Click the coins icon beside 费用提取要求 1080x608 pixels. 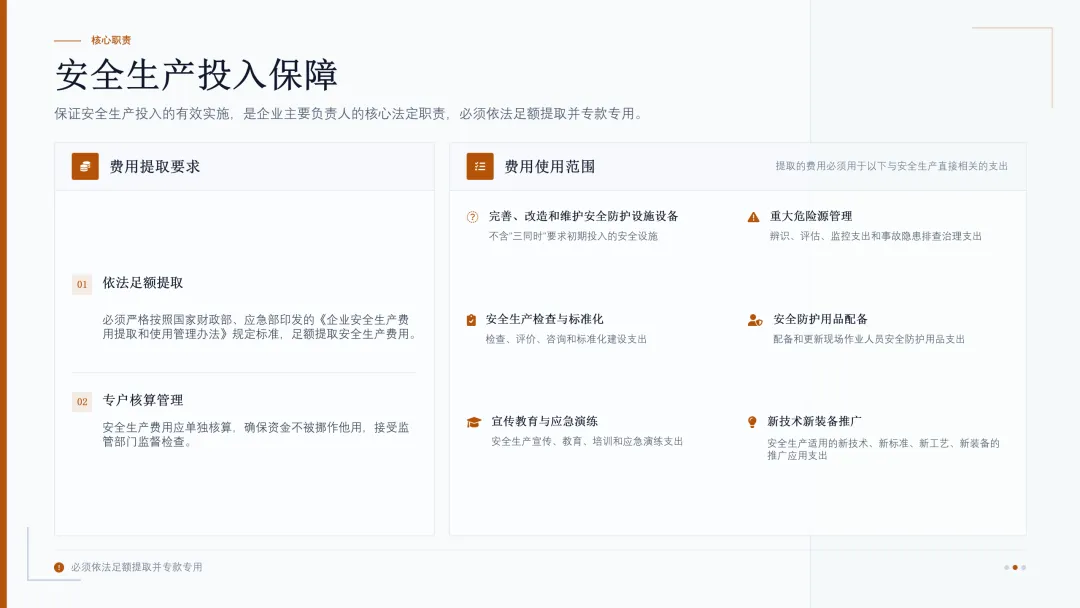[85, 166]
